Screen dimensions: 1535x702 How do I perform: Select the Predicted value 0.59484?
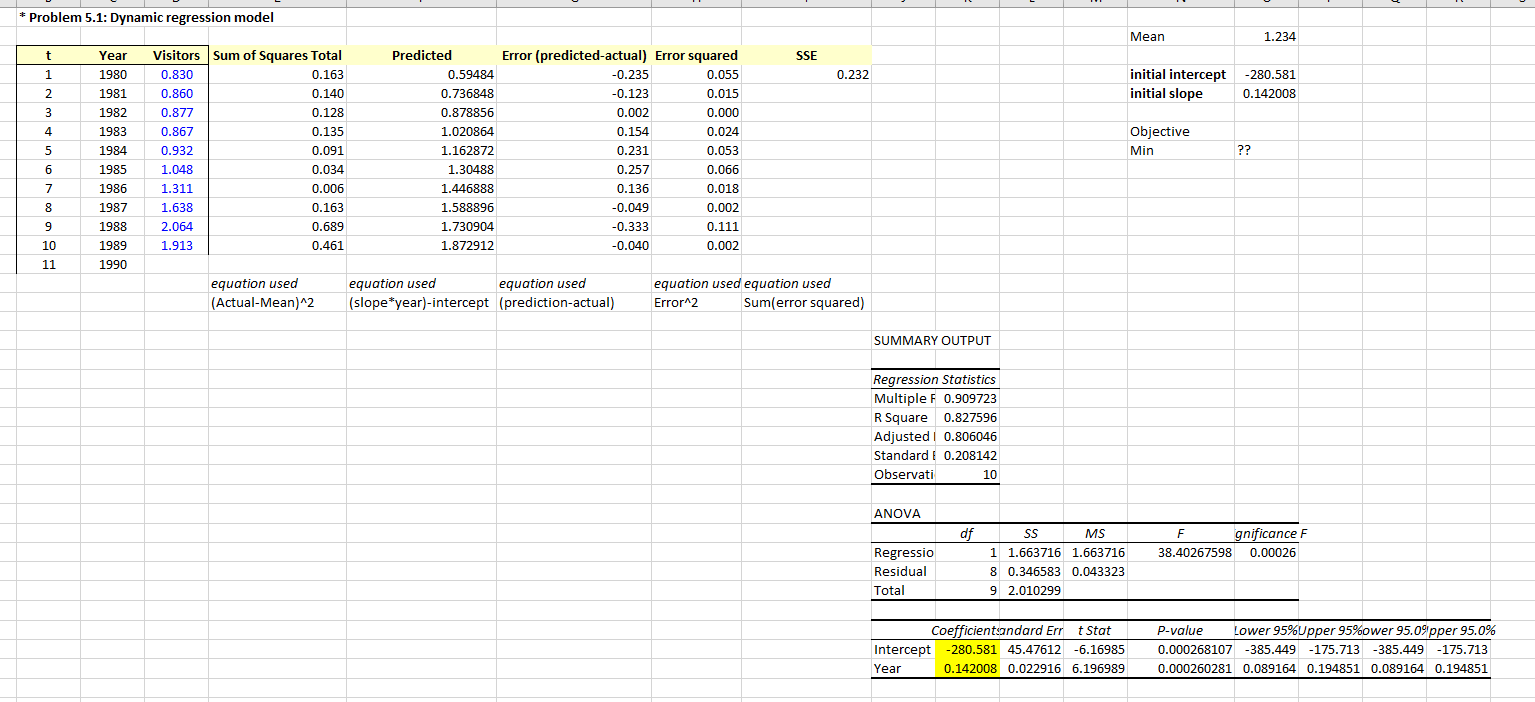click(x=470, y=75)
